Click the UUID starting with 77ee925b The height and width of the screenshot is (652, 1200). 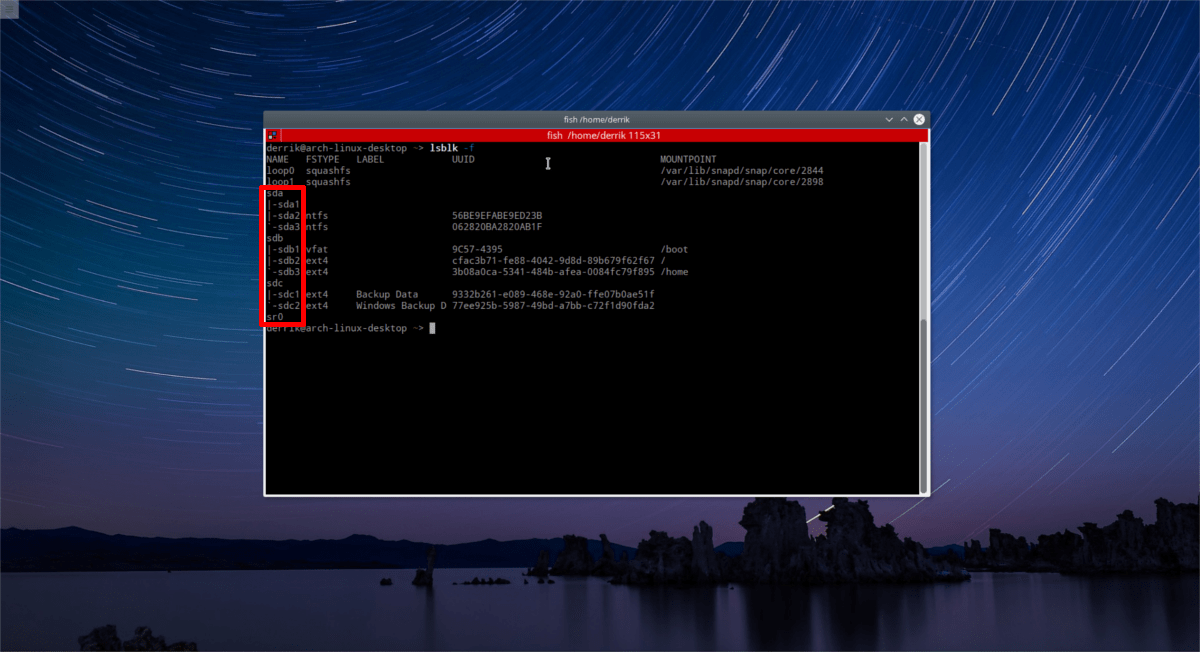pos(553,305)
